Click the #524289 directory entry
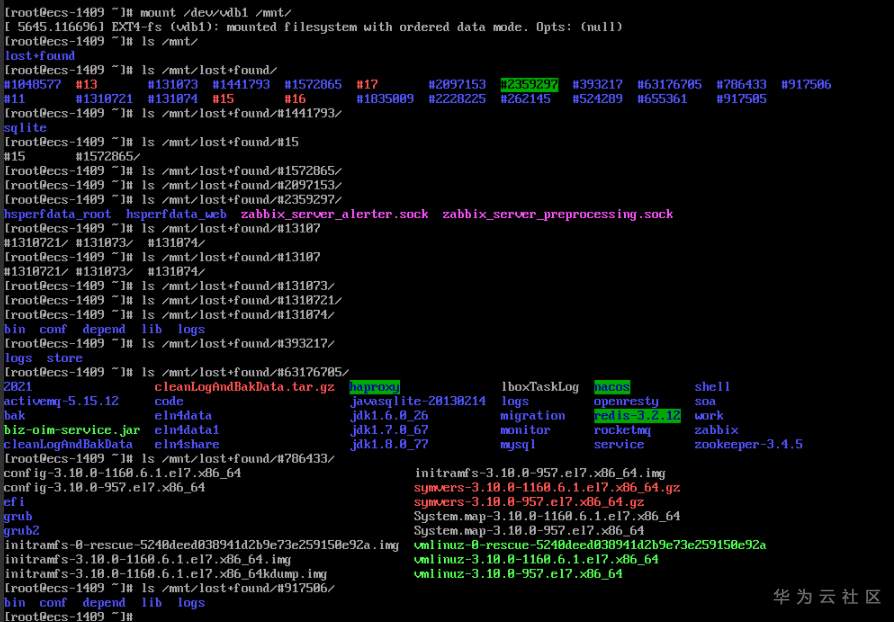The height and width of the screenshot is (622, 894). pos(597,99)
